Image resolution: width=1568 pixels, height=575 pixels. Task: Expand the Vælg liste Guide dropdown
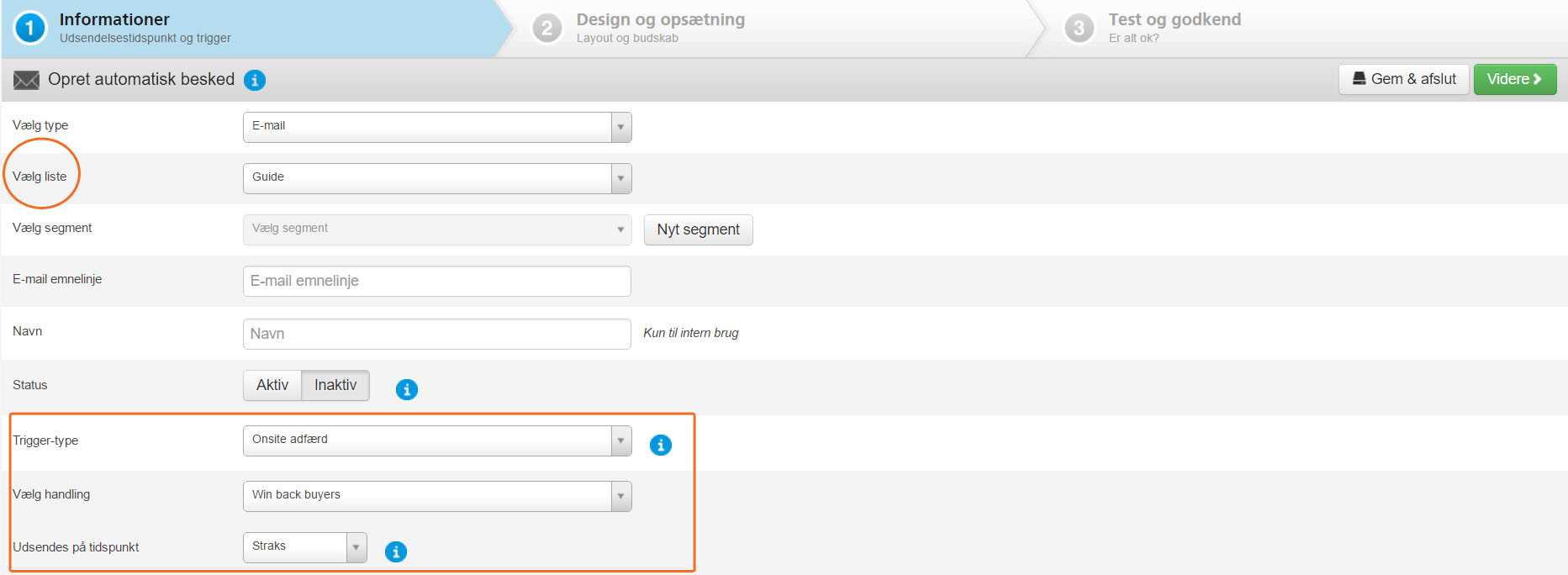pos(437,178)
